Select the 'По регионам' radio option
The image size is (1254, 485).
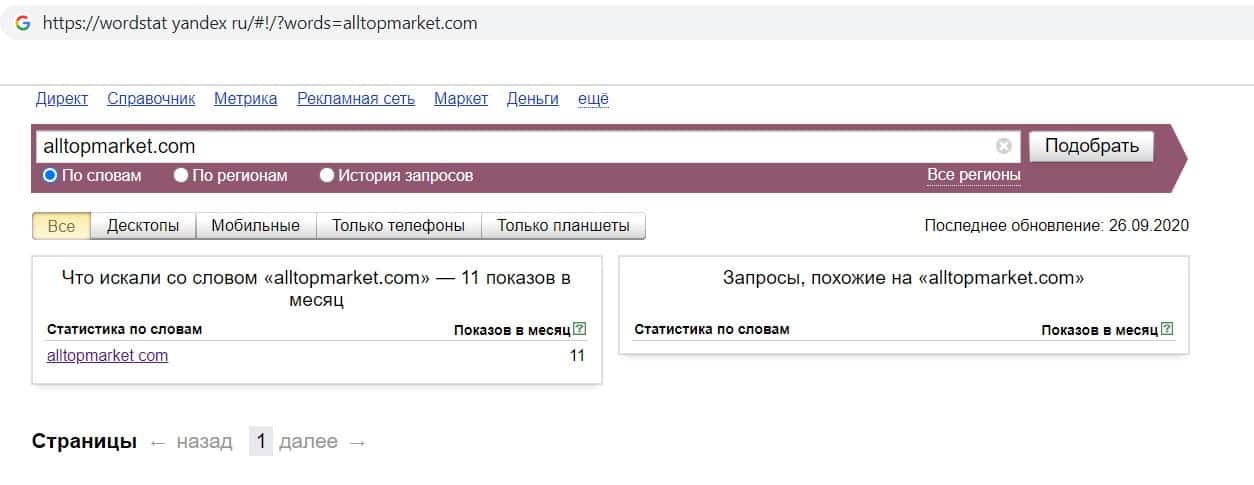(x=181, y=176)
